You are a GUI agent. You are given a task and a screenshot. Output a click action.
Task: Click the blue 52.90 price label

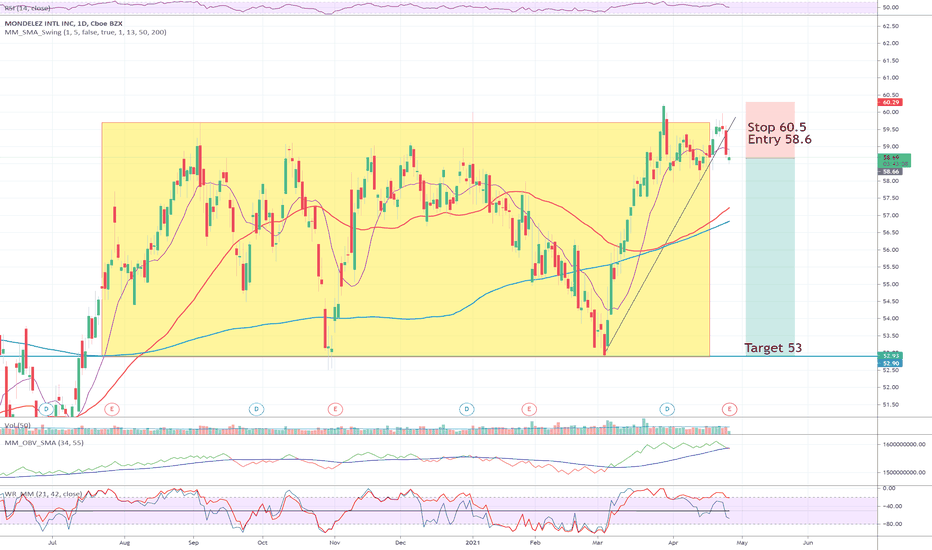coord(890,363)
